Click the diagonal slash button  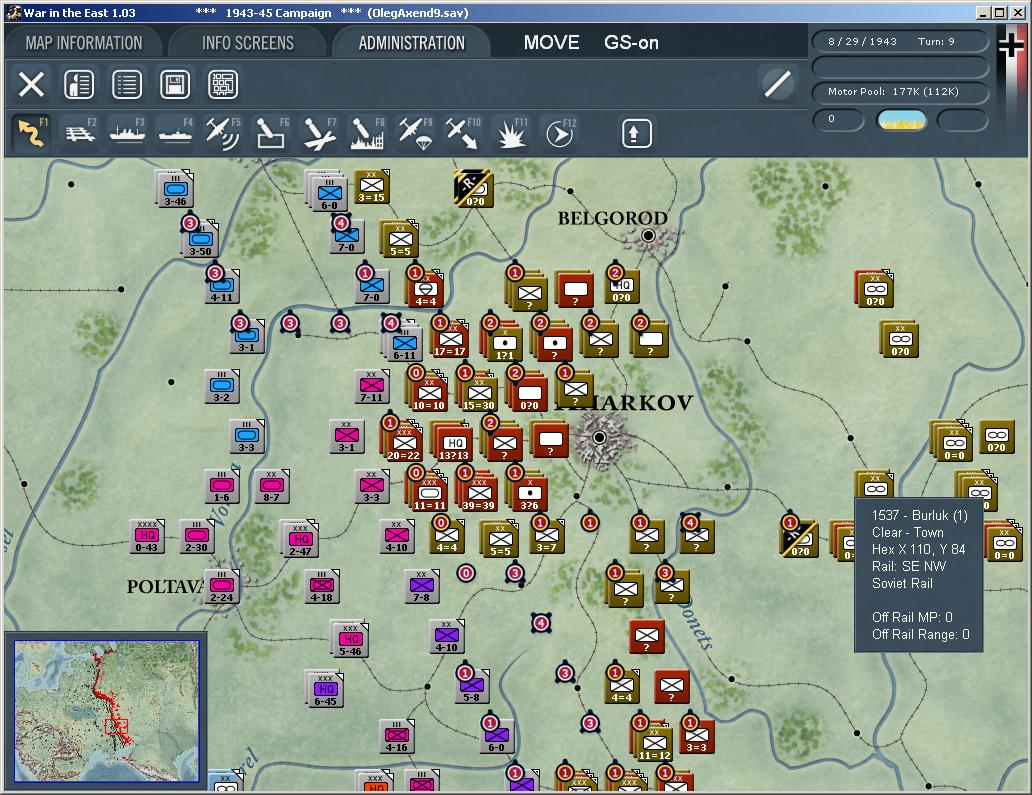[x=777, y=84]
